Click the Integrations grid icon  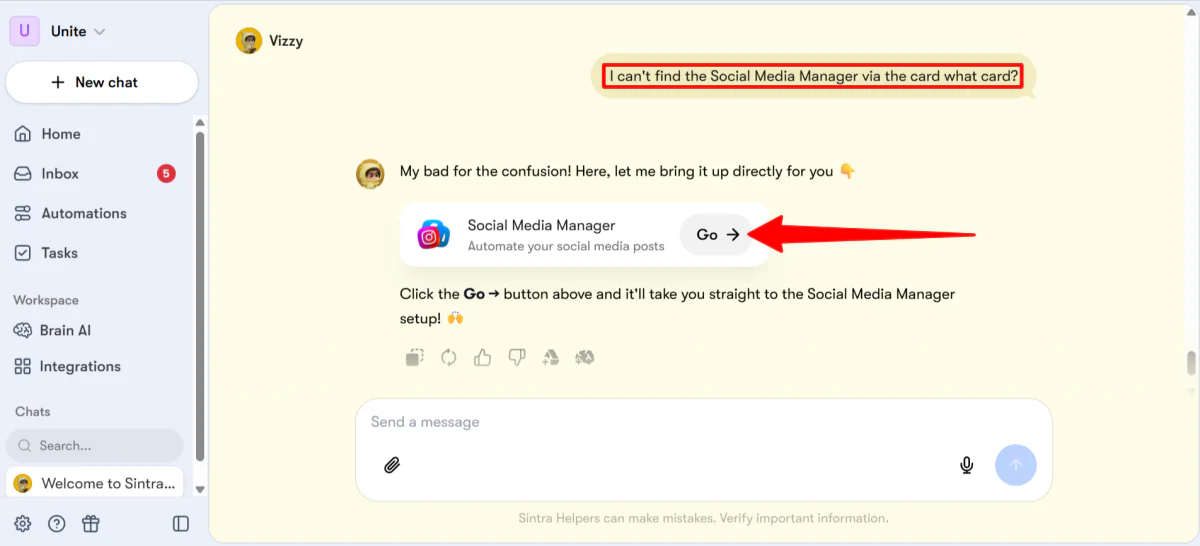pyautogui.click(x=23, y=367)
